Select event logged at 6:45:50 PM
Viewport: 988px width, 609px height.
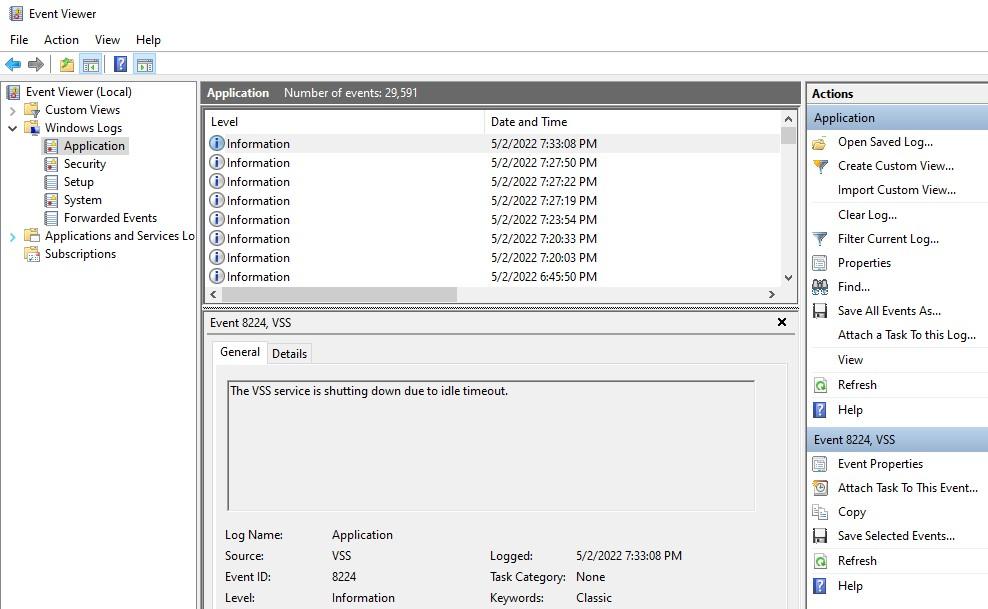click(493, 276)
